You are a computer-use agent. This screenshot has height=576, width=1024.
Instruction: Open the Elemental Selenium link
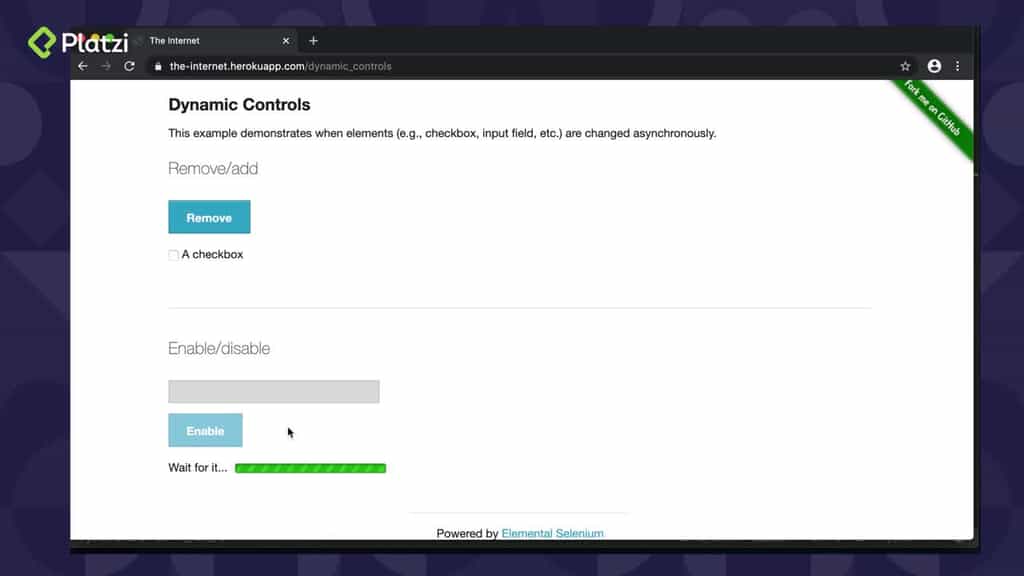coord(552,533)
